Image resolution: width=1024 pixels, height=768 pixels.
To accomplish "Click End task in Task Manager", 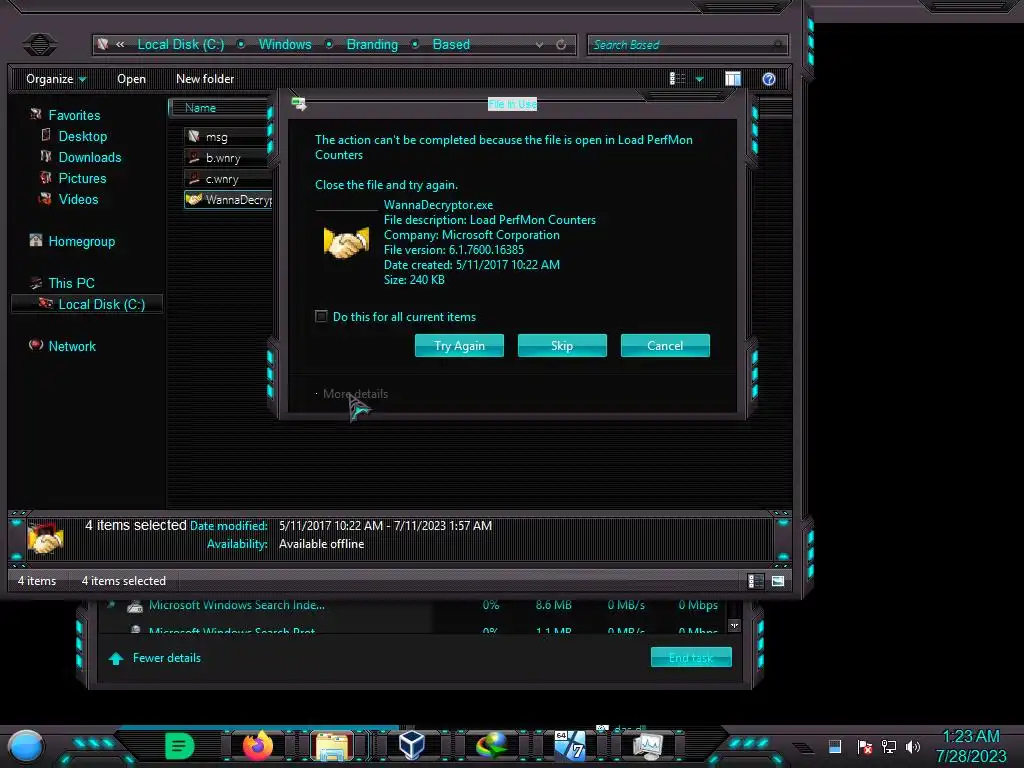I will coord(691,658).
